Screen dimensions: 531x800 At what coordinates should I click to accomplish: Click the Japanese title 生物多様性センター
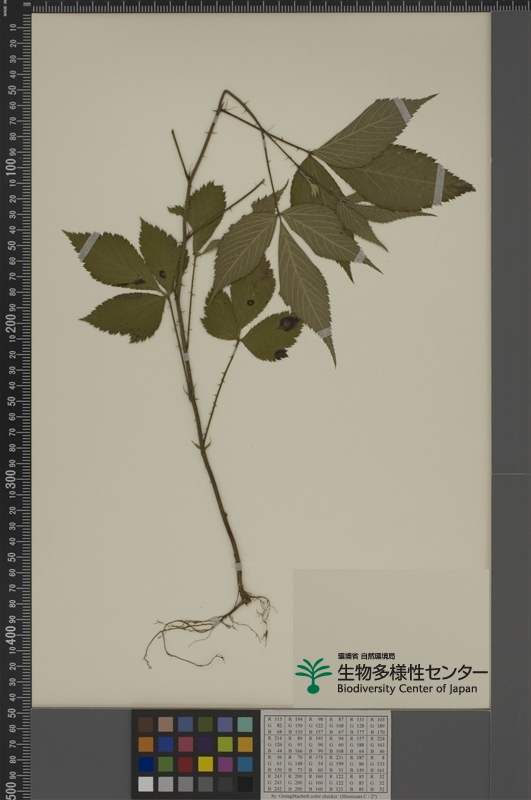(x=412, y=672)
